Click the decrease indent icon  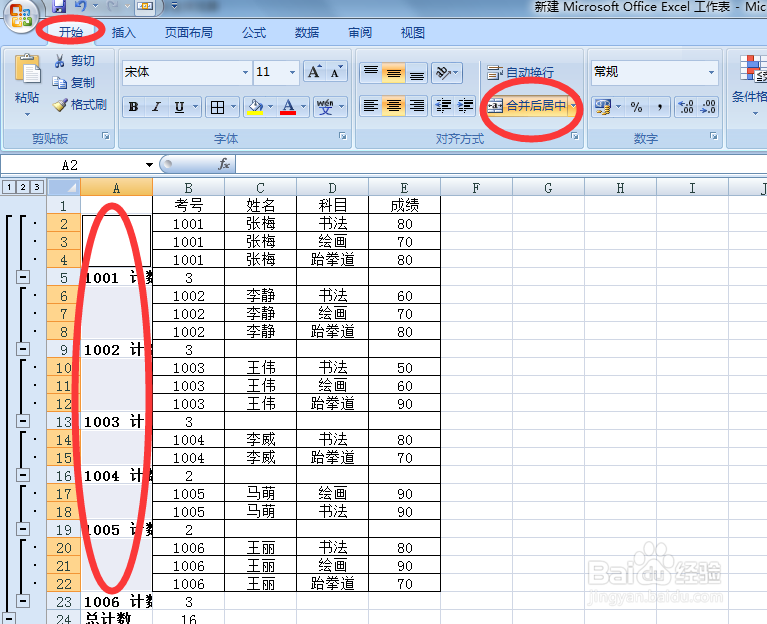tap(443, 106)
